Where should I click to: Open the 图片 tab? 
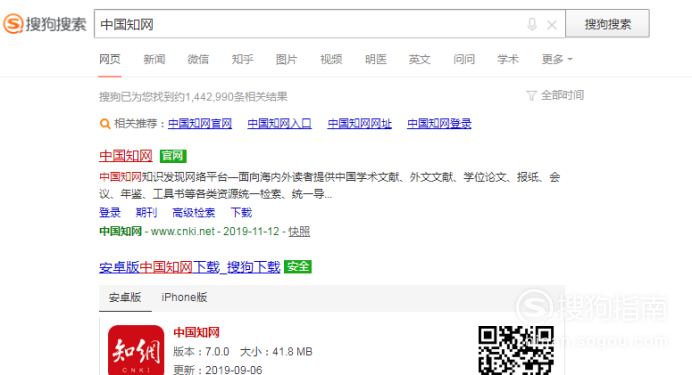click(x=286, y=60)
